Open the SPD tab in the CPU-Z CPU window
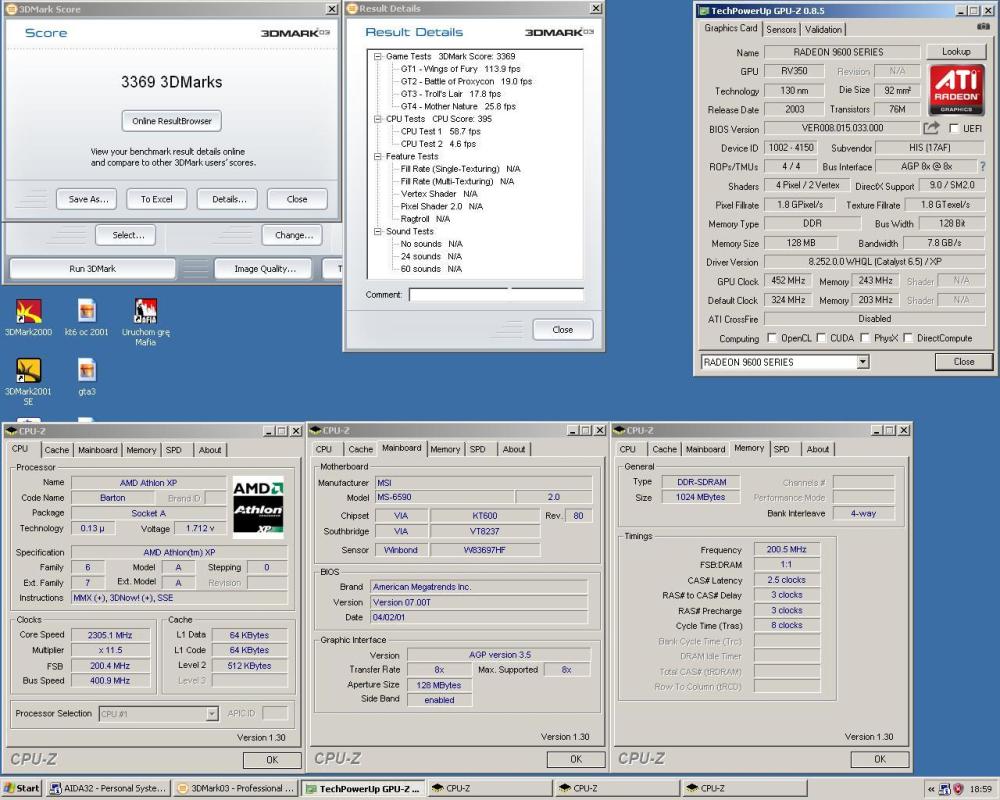The image size is (1000, 800). coord(174,450)
